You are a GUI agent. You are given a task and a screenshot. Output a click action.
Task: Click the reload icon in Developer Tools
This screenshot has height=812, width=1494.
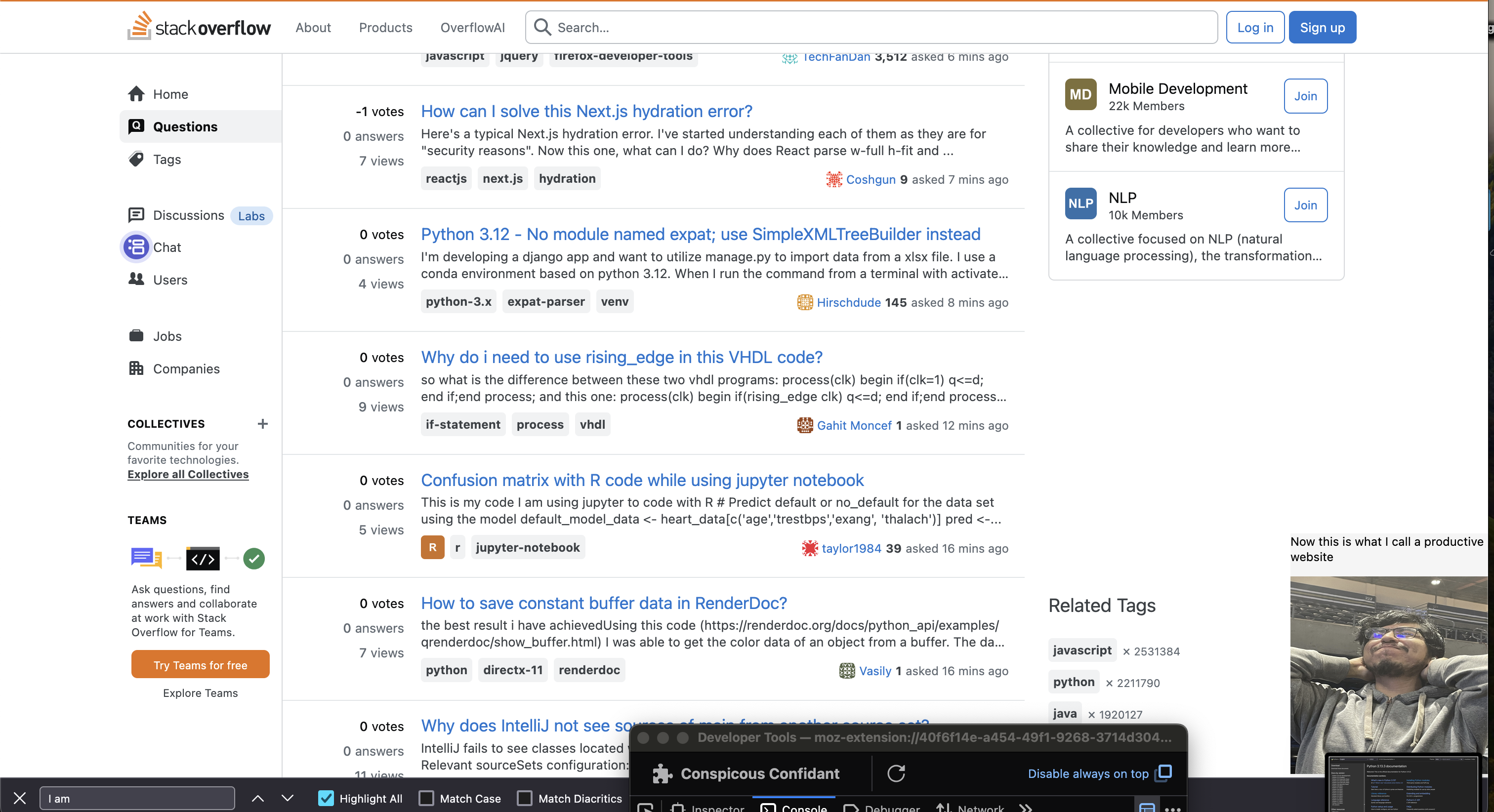[x=896, y=773]
